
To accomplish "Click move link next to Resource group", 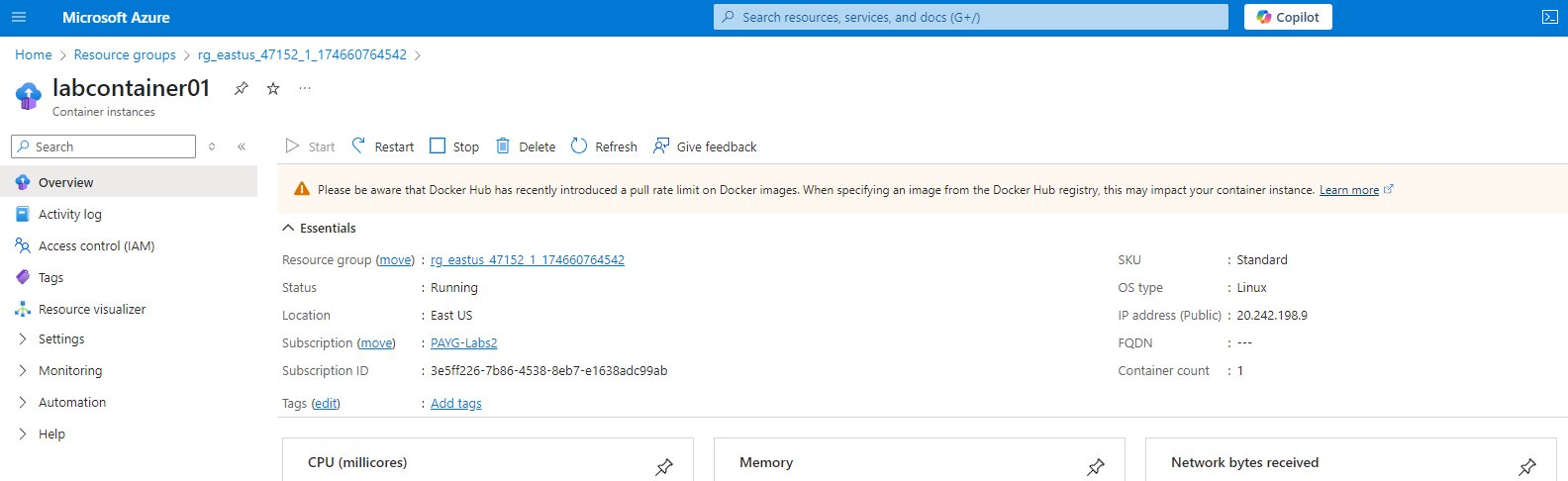I will [396, 259].
